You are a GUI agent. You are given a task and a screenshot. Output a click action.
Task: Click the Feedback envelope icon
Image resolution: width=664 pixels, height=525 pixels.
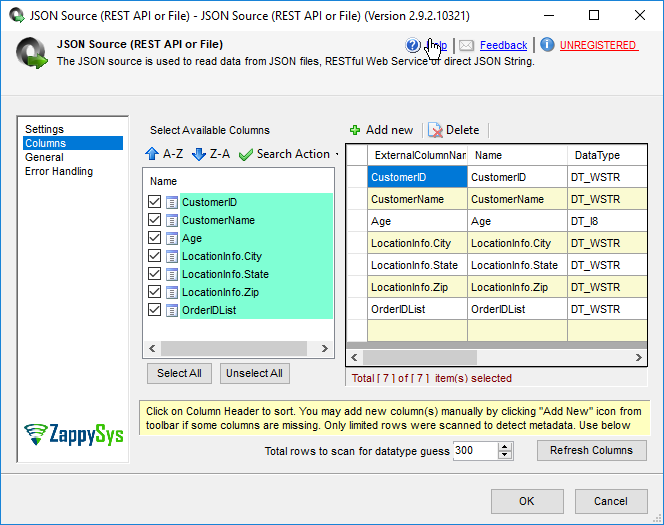tap(466, 45)
